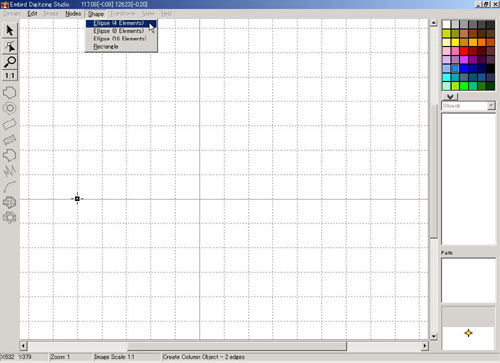
Task: Open the Nodes menu
Action: [x=73, y=14]
